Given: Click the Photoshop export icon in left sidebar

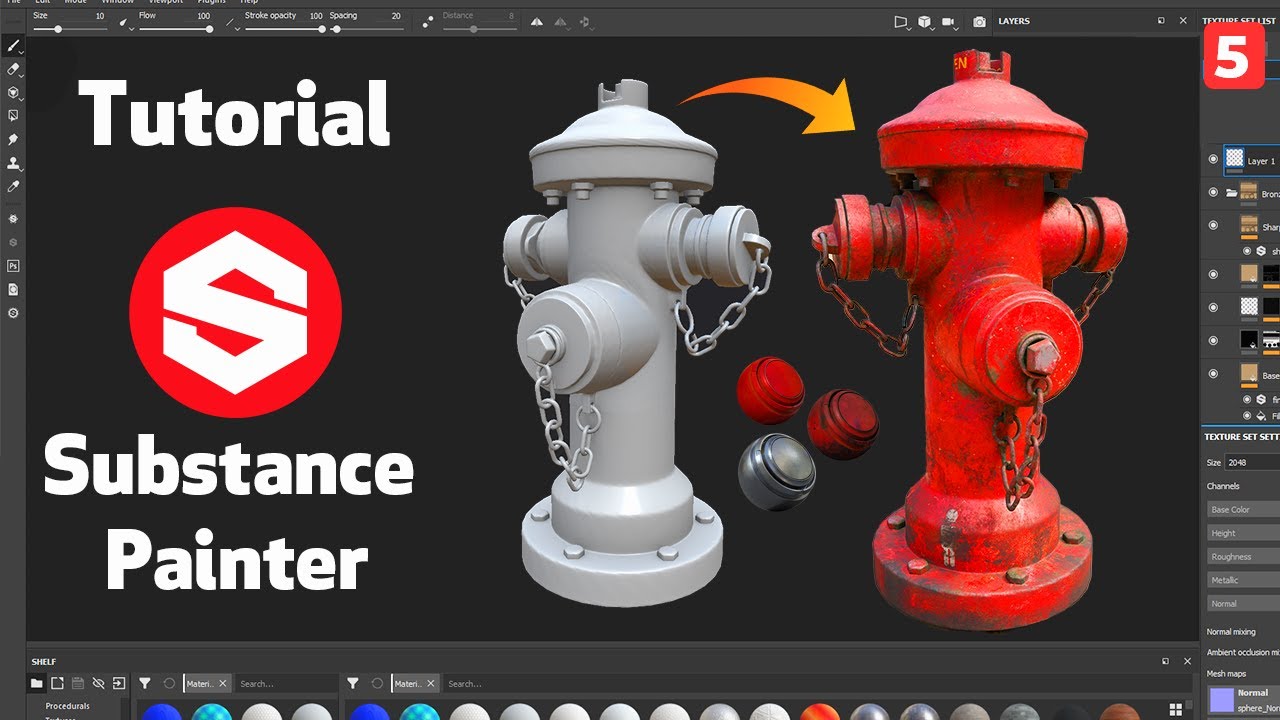Looking at the screenshot, I should 14,266.
